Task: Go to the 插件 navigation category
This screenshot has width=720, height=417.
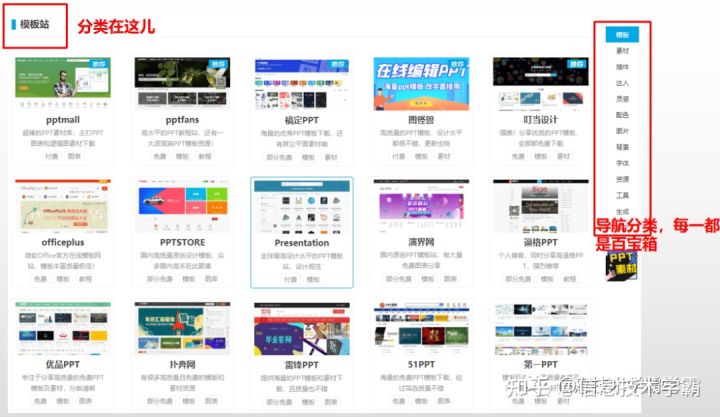Action: [622, 67]
